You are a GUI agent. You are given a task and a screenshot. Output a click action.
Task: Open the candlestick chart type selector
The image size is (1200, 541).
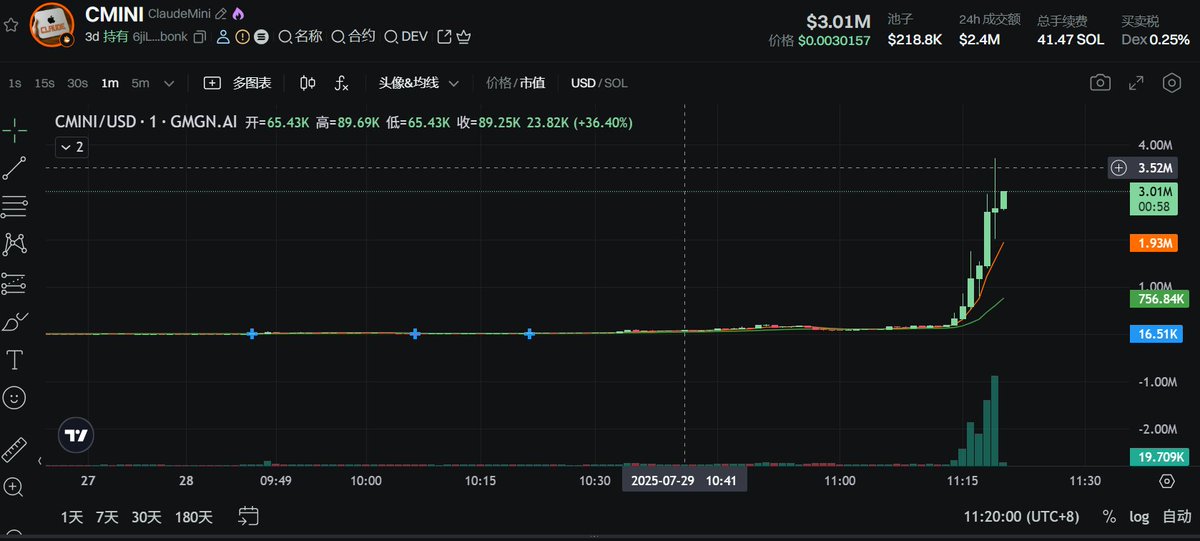(x=308, y=83)
